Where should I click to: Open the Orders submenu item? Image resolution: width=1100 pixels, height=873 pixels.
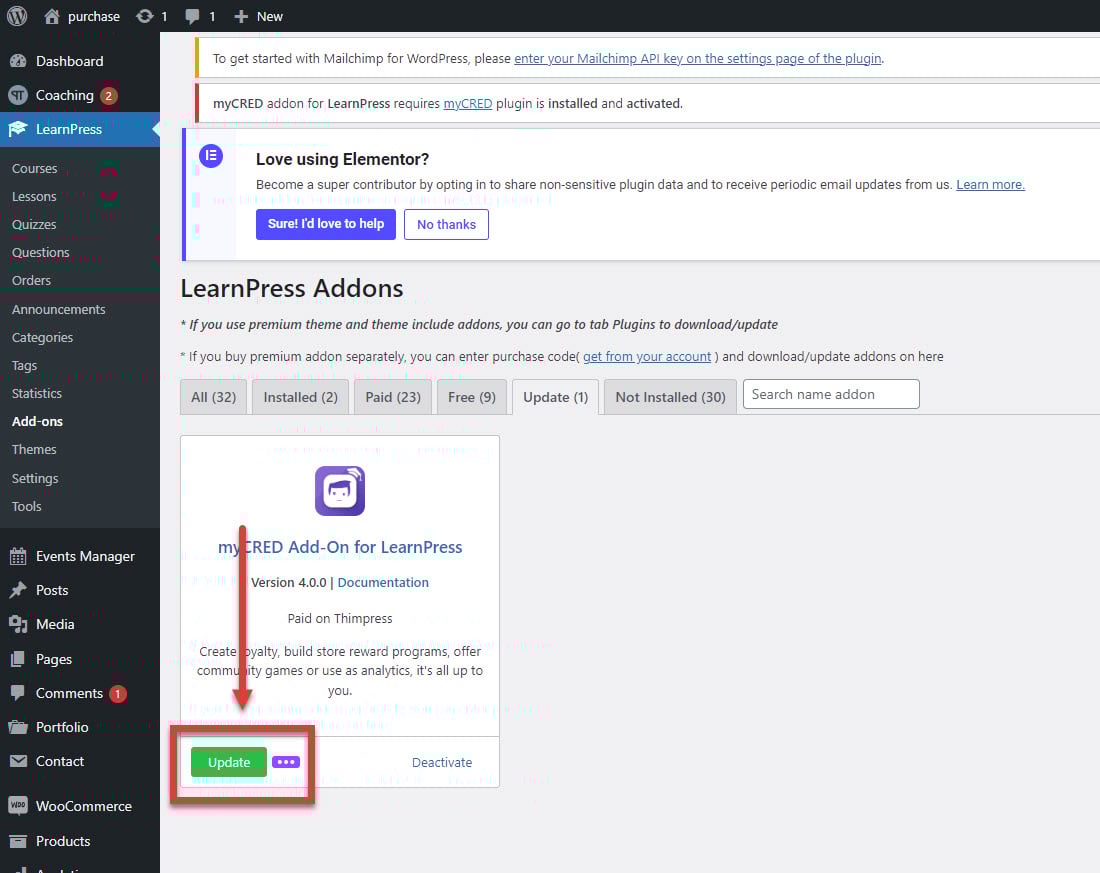tap(31, 280)
